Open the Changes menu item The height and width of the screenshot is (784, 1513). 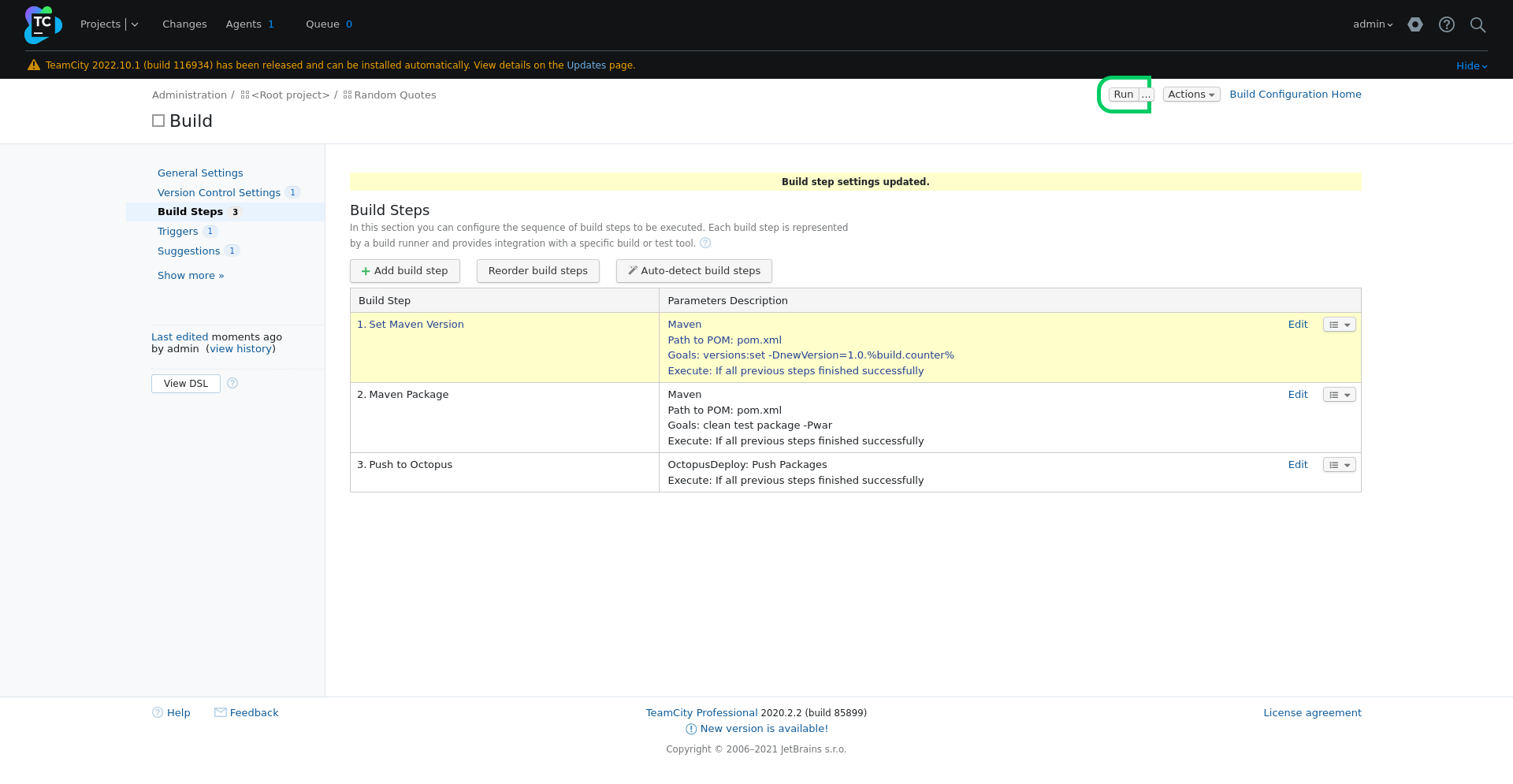184,24
